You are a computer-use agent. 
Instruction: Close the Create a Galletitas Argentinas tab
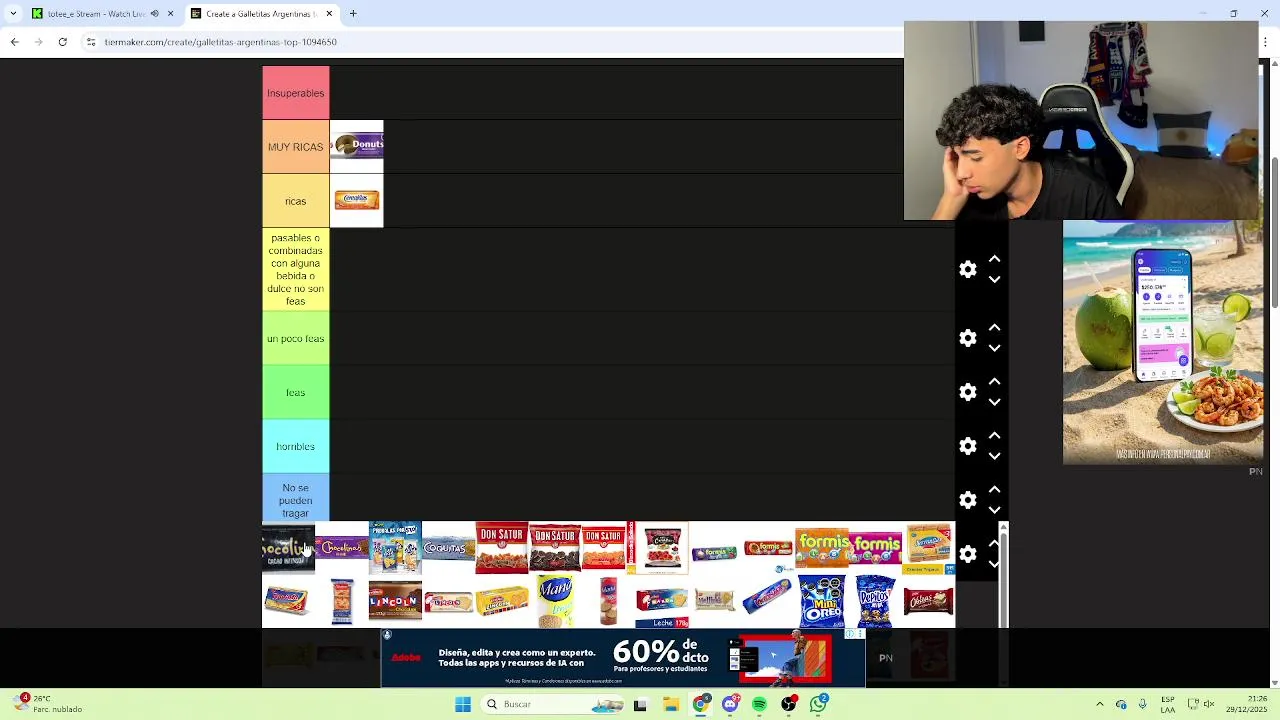tap(329, 14)
